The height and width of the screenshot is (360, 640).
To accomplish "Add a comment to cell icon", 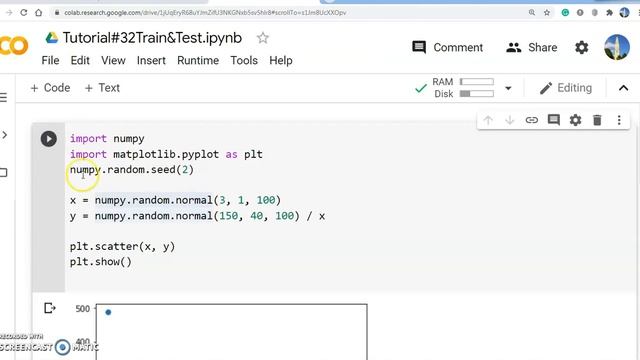I will [553, 120].
